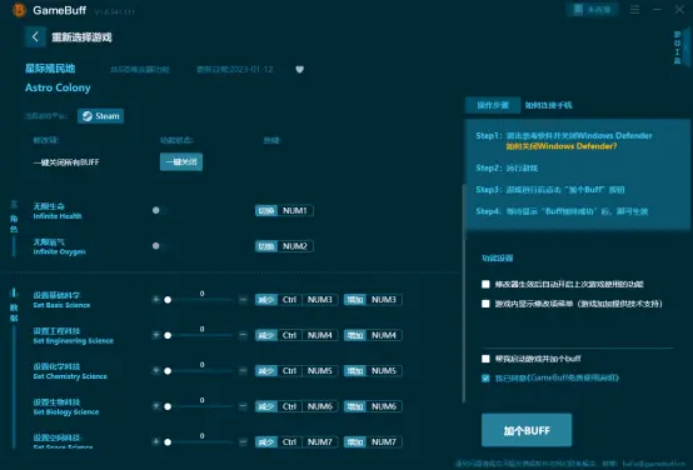Screen dimensions: 693x470
Task: Go back using the arrow beside 重新选择游戏
Action: [x=35, y=37]
